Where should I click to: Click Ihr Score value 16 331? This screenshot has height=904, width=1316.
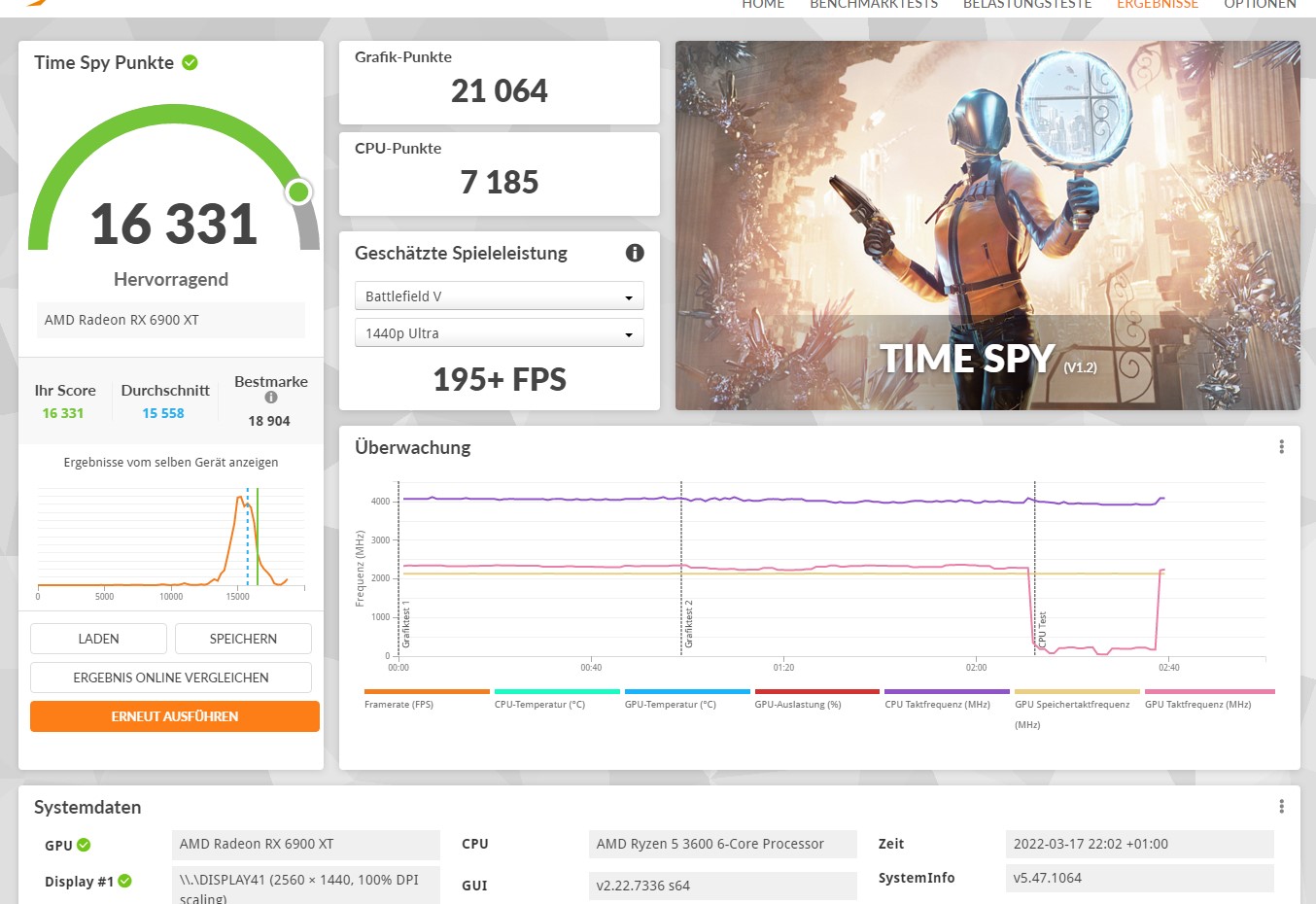tap(63, 413)
